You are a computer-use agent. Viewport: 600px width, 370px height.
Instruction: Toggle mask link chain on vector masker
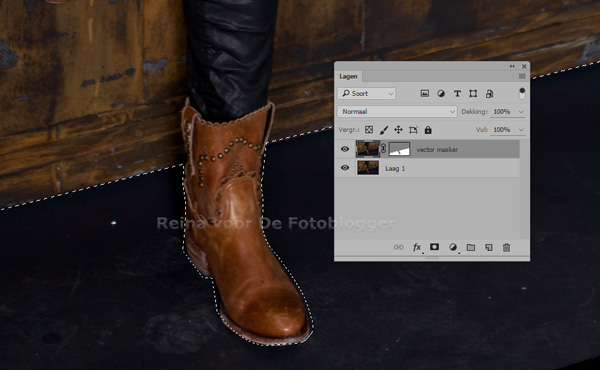(x=384, y=149)
